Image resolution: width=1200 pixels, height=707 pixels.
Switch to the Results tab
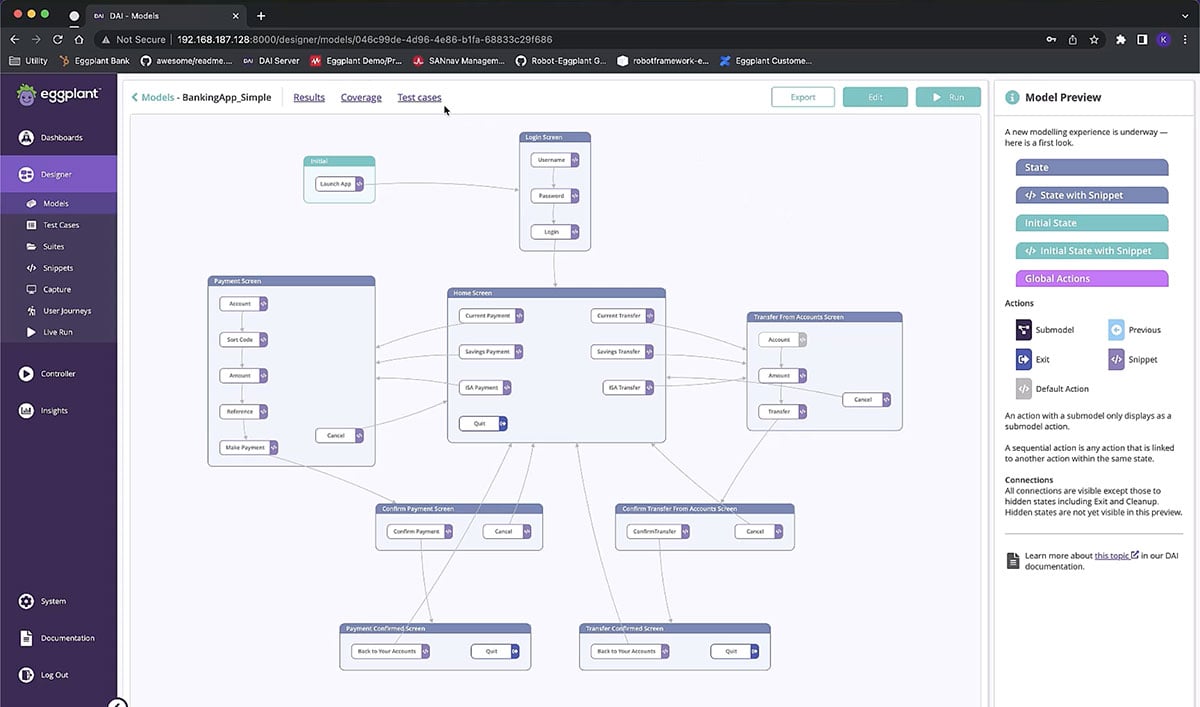tap(308, 97)
